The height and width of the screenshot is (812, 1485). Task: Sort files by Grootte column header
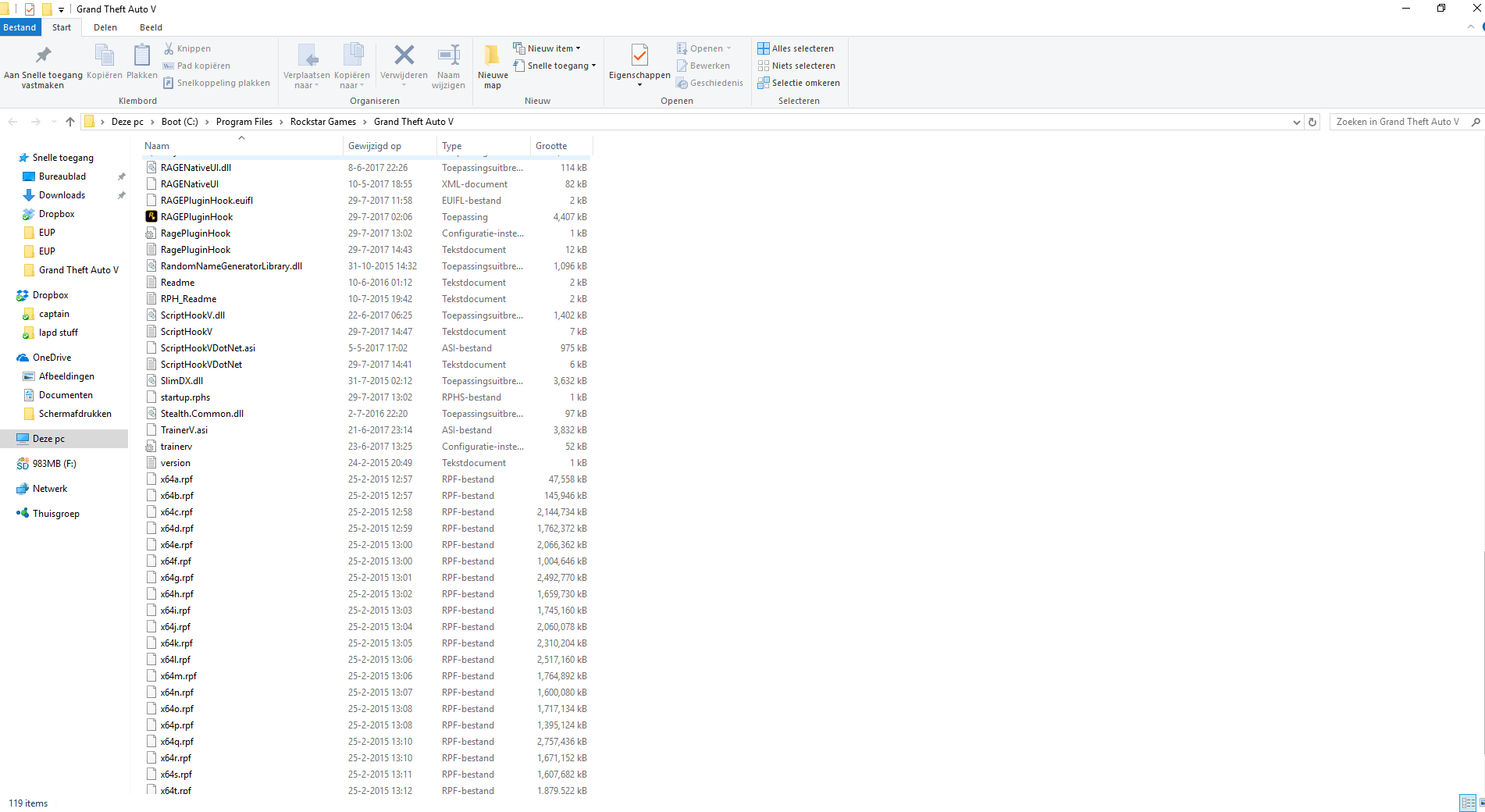[551, 146]
